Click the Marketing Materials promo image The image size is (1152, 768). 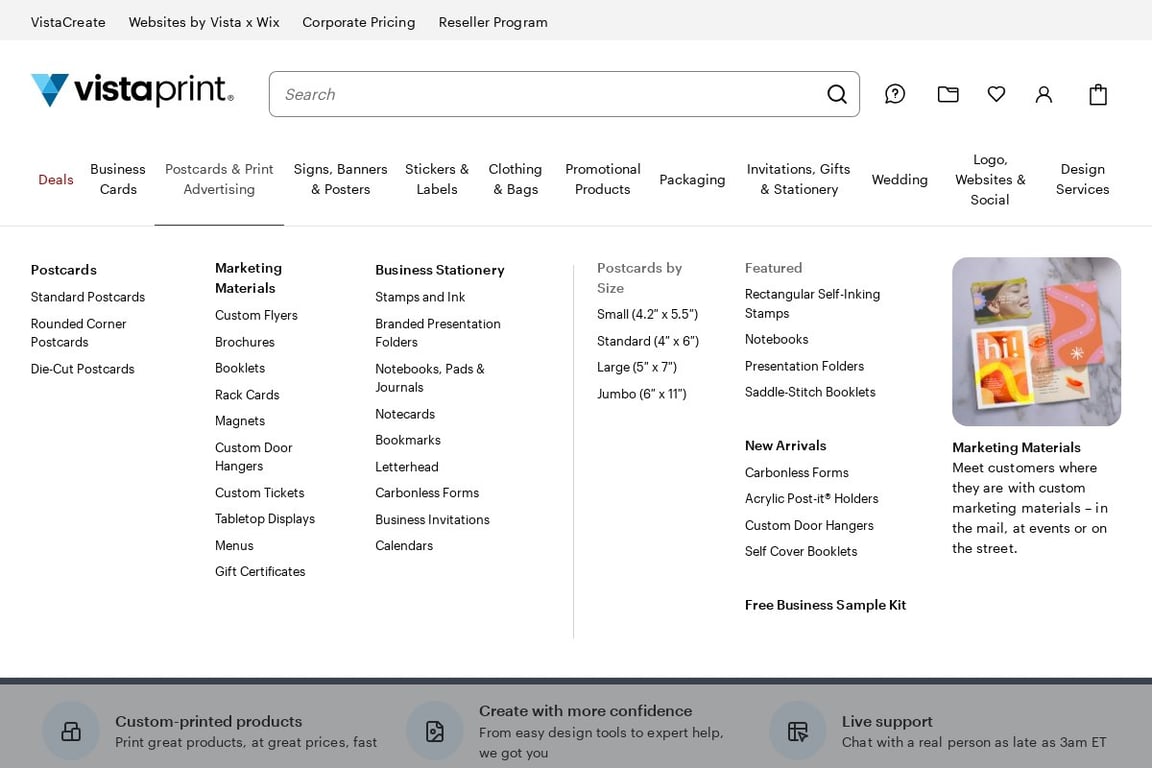coord(1036,341)
